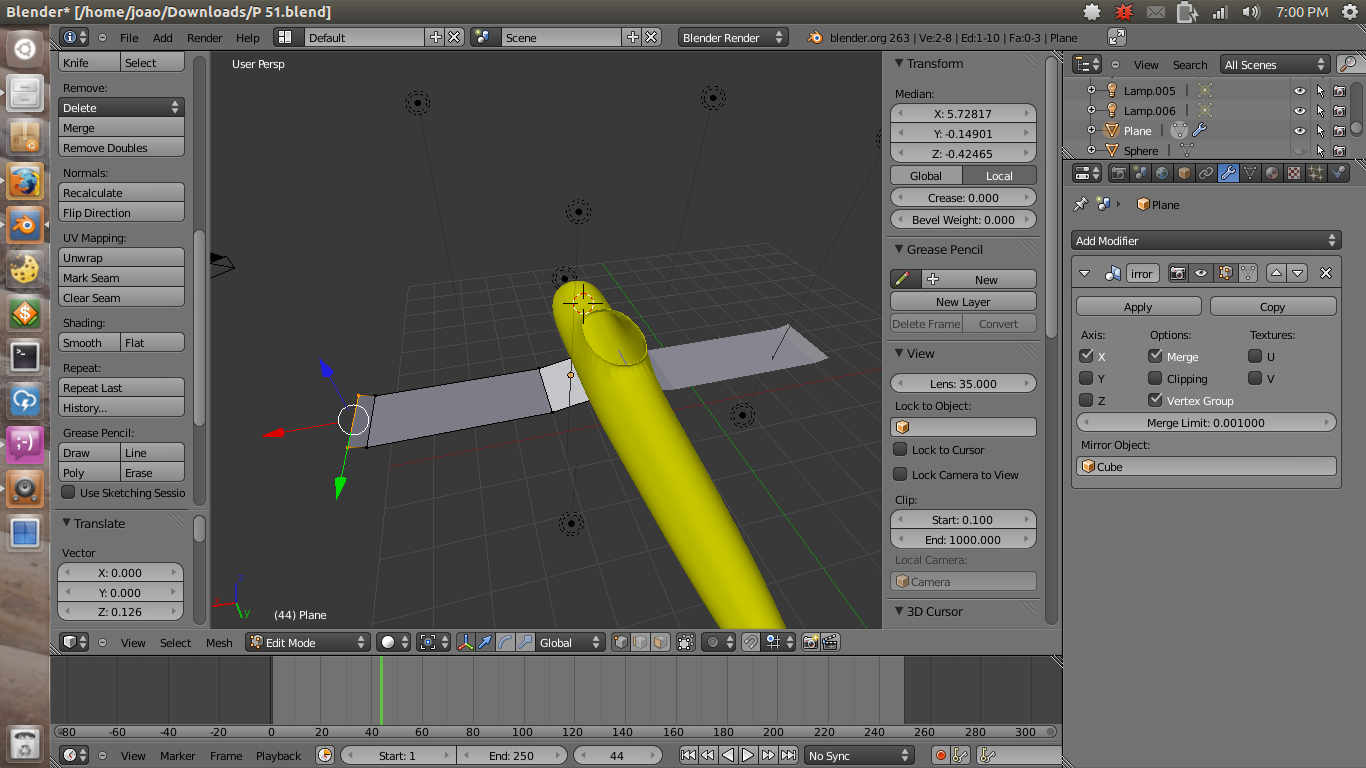Click Recalculate normals button
1366x768 pixels.
[x=121, y=192]
